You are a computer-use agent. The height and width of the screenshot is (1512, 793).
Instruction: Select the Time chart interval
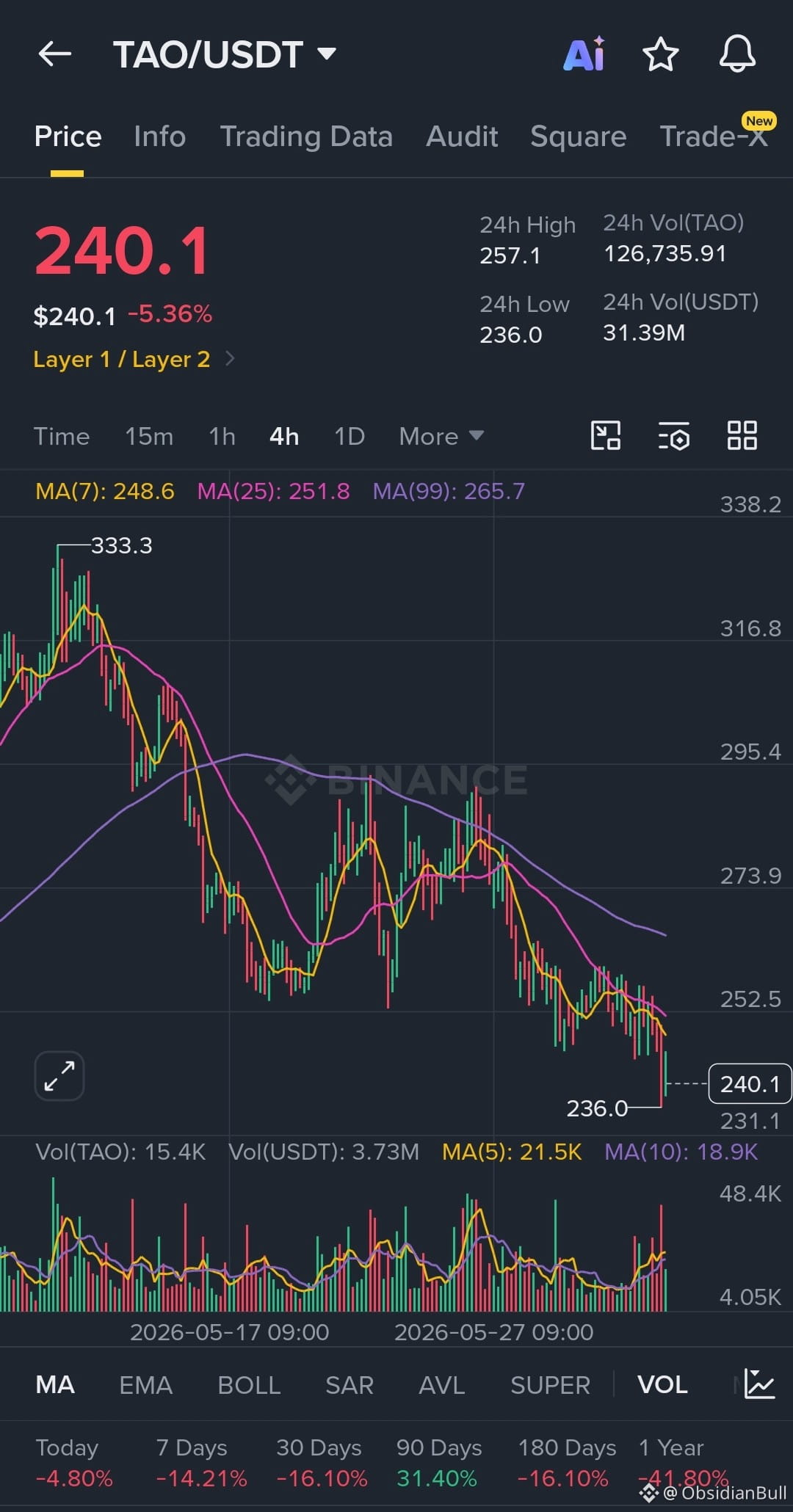62,436
